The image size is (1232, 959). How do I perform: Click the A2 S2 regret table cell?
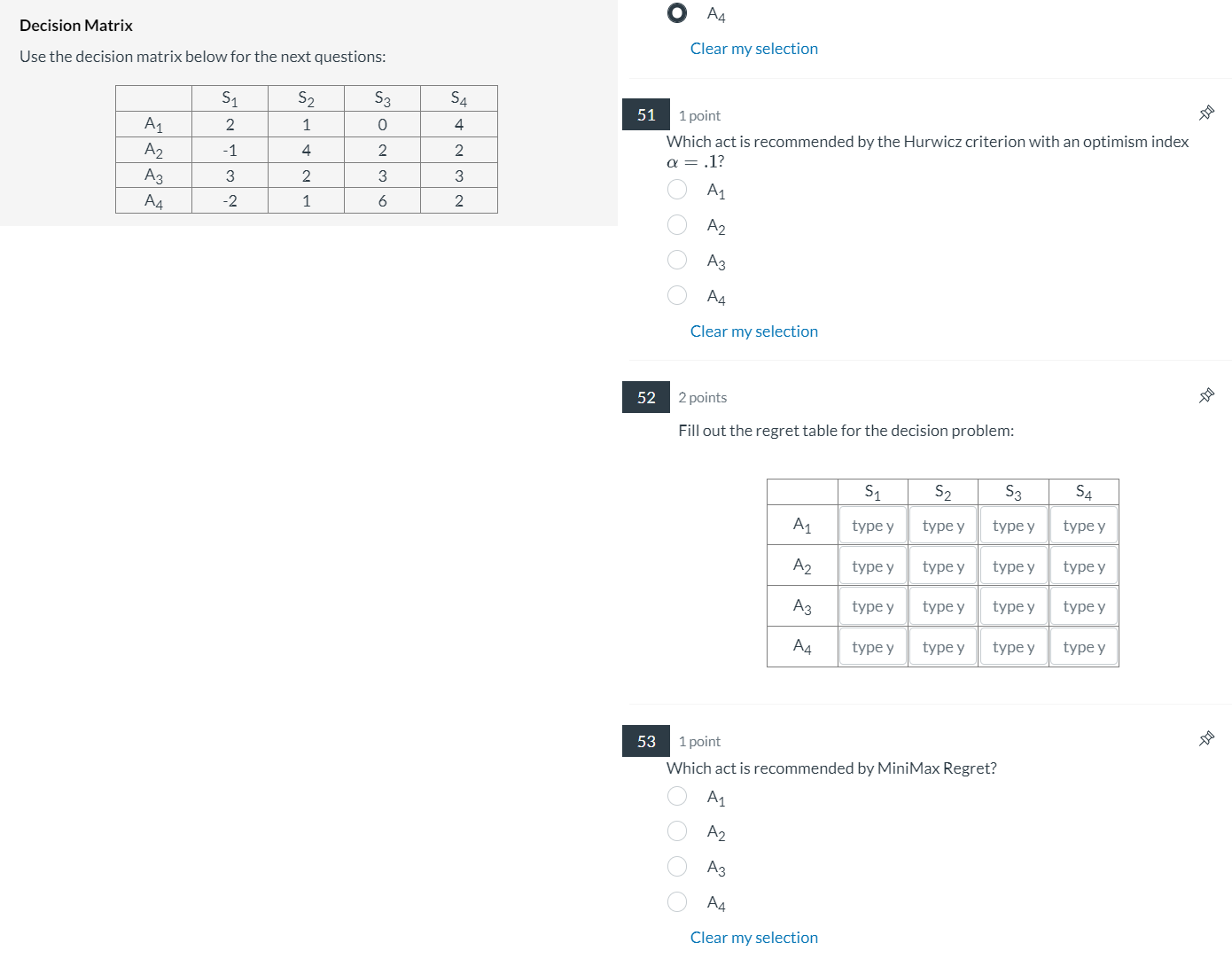pyautogui.click(x=942, y=565)
